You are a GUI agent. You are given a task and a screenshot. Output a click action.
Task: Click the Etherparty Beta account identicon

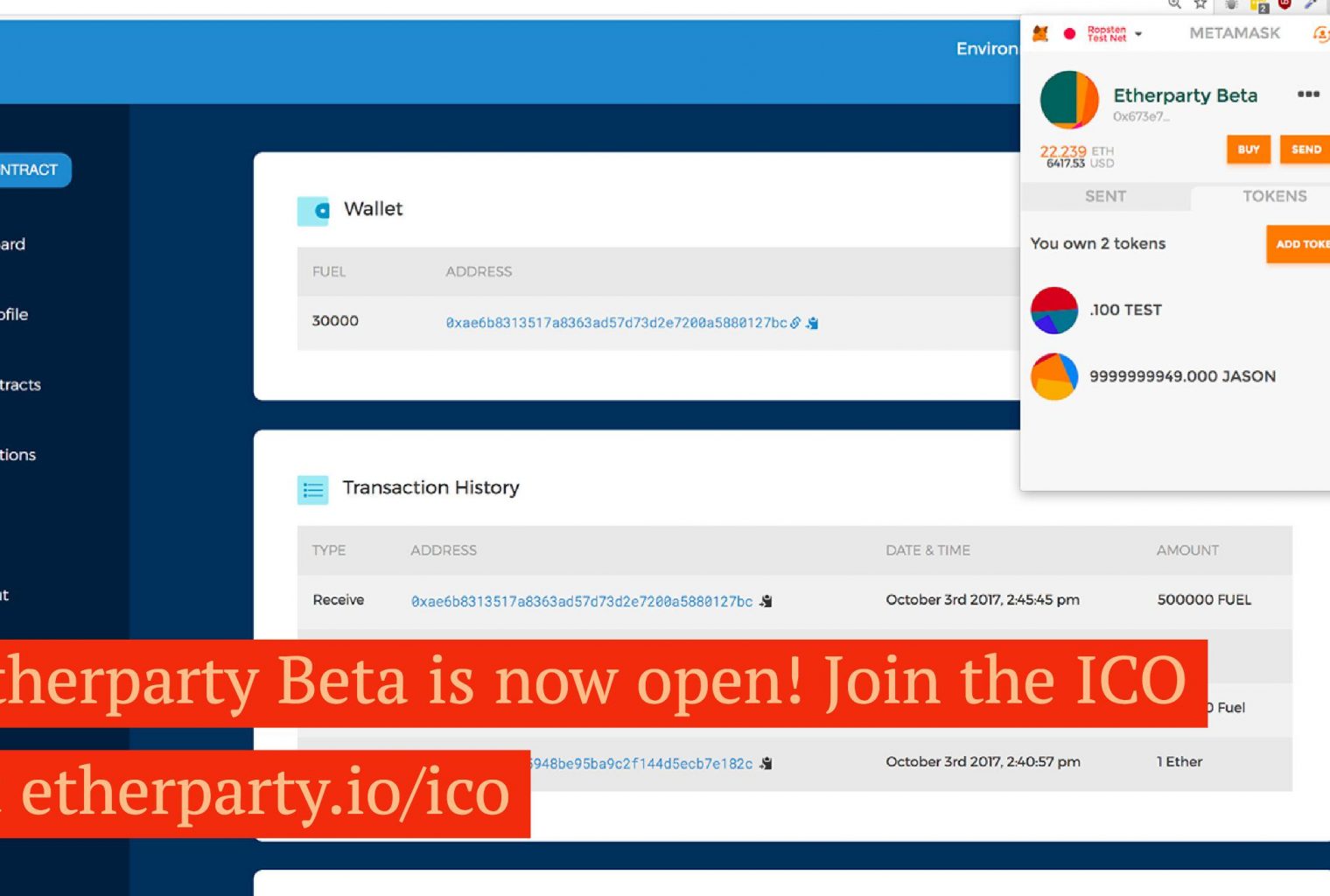coord(1068,100)
